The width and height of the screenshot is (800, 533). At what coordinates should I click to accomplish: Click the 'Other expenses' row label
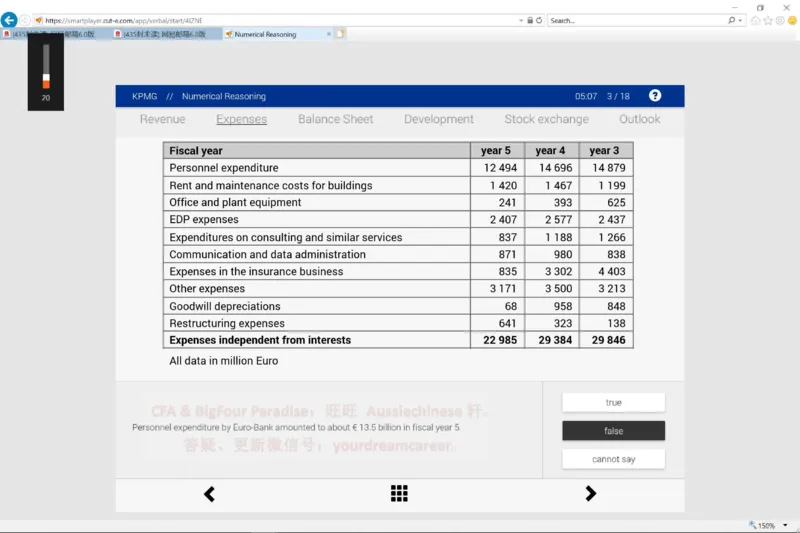[207, 289]
